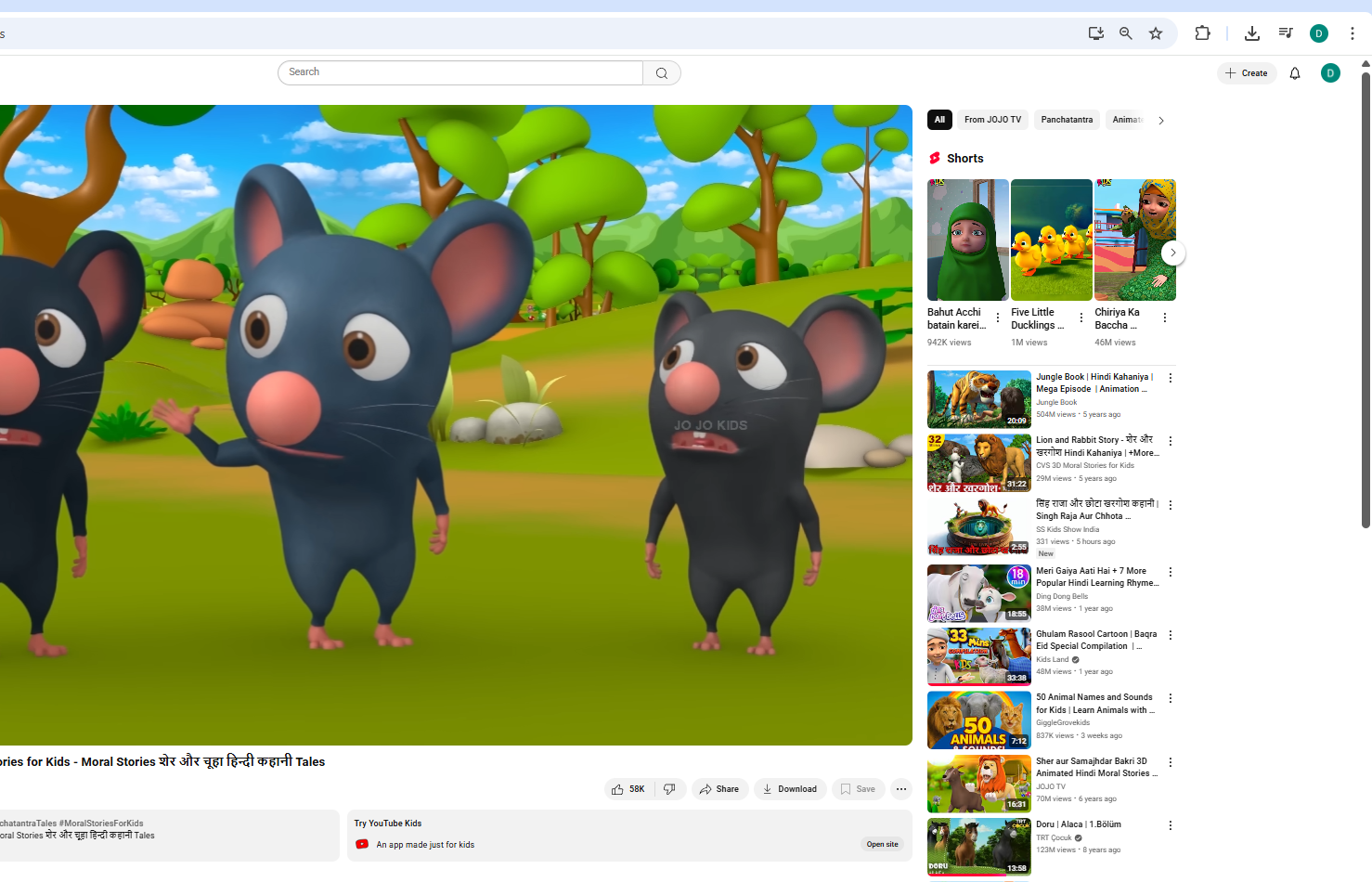Open more actions ellipsis below video
1372x882 pixels.
coord(900,789)
